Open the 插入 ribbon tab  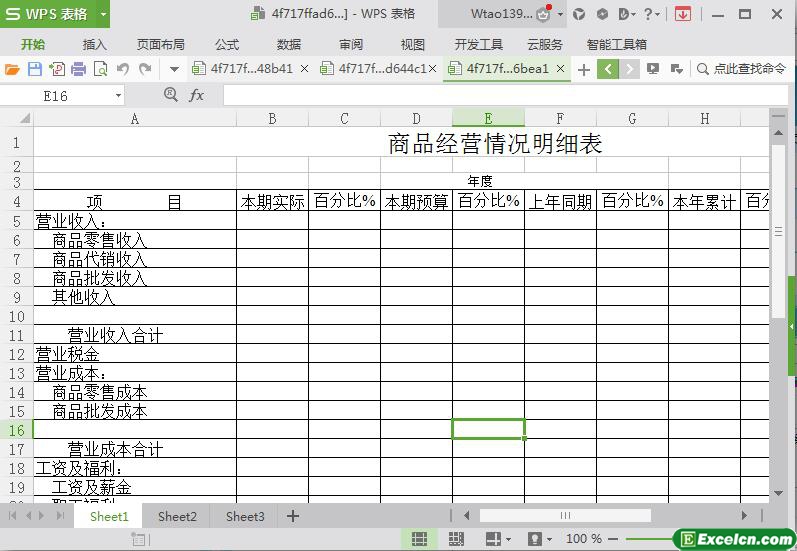coord(95,45)
